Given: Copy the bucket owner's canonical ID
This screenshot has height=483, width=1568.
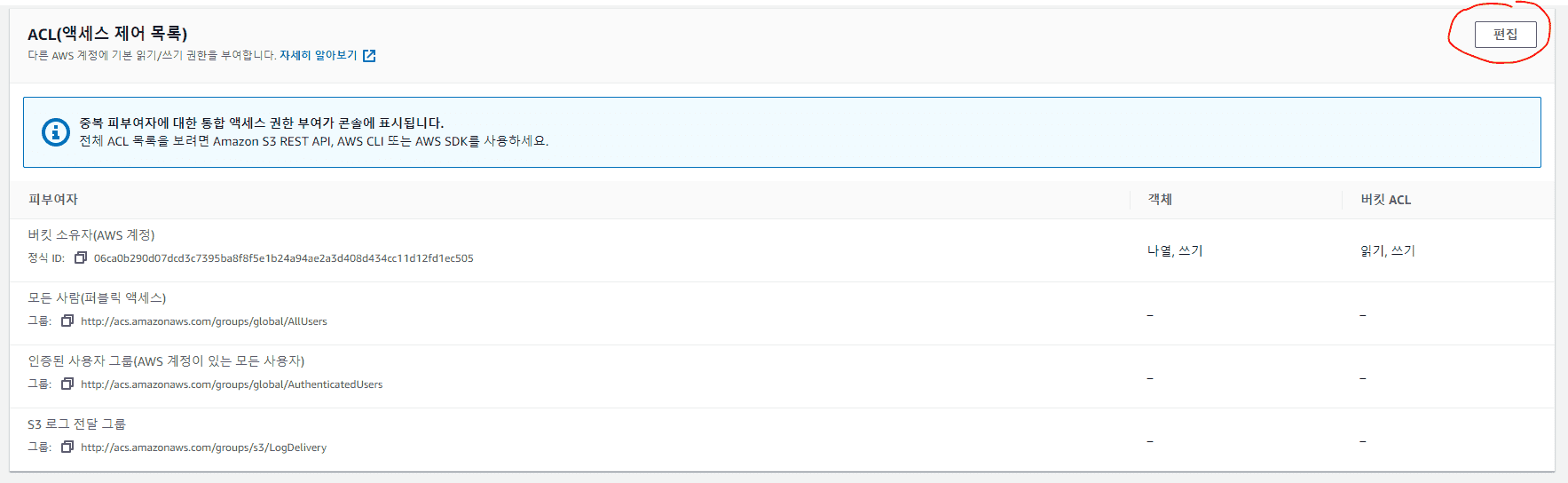Looking at the screenshot, I should pos(81,258).
